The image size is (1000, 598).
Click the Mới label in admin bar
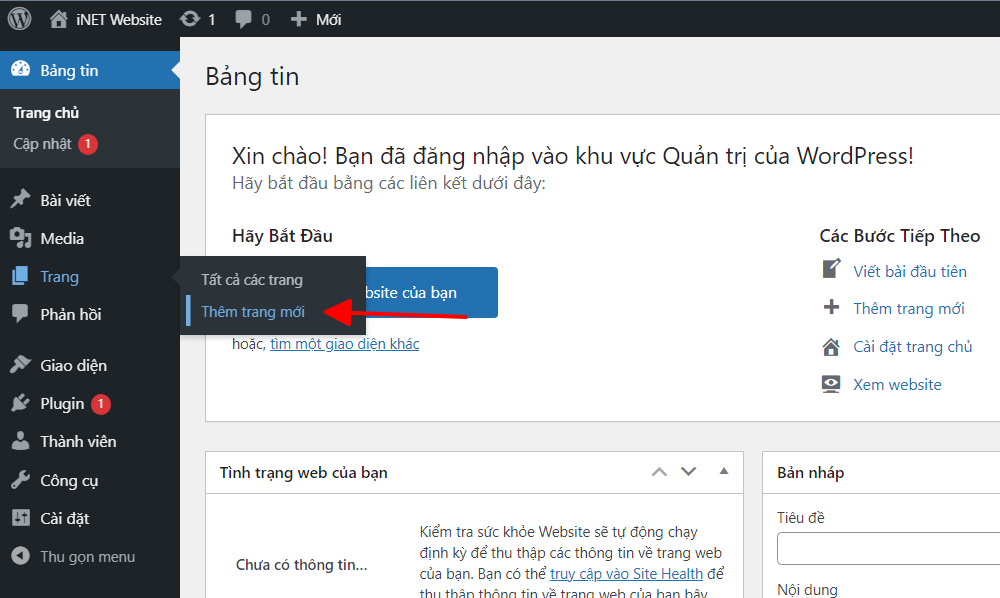click(328, 20)
